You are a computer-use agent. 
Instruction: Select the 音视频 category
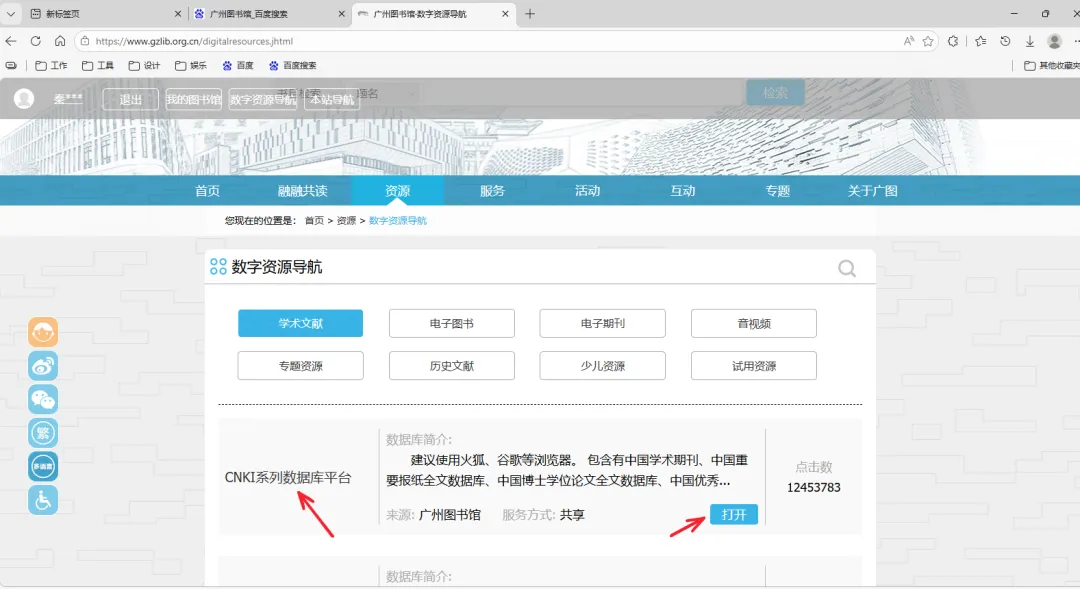(754, 323)
